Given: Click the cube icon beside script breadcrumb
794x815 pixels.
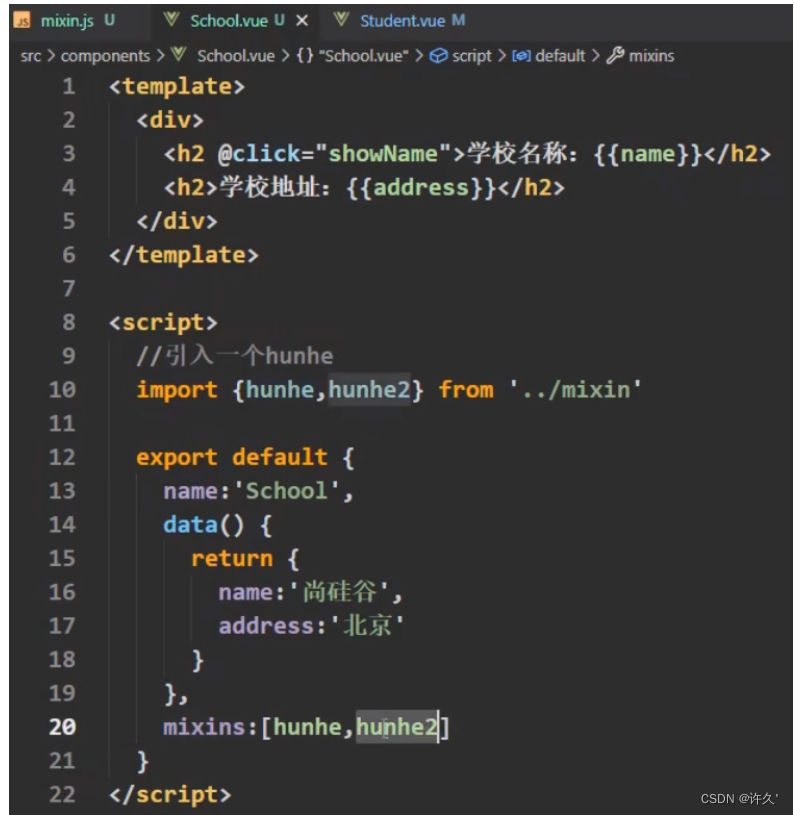Looking at the screenshot, I should pos(439,56).
